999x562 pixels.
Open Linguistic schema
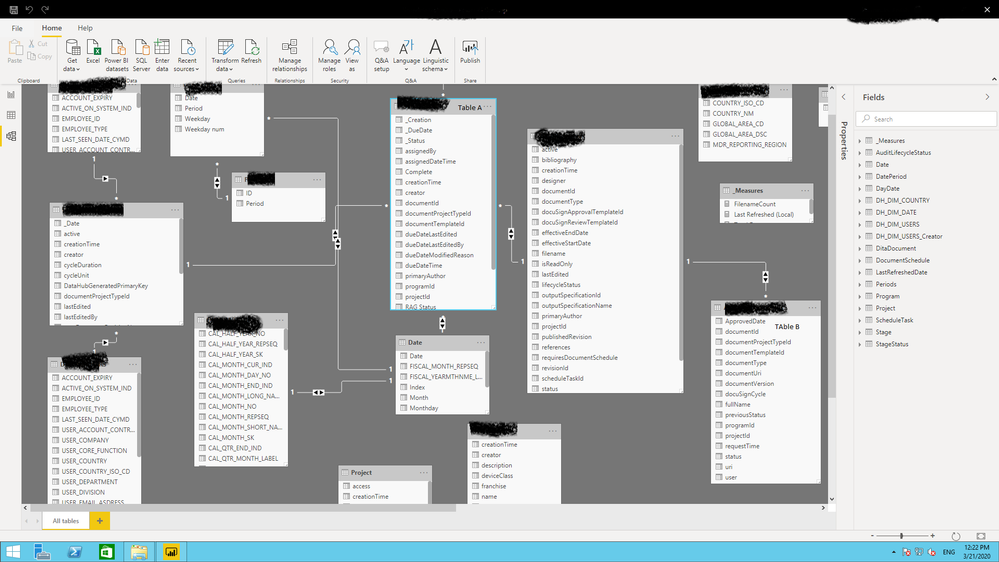click(435, 55)
